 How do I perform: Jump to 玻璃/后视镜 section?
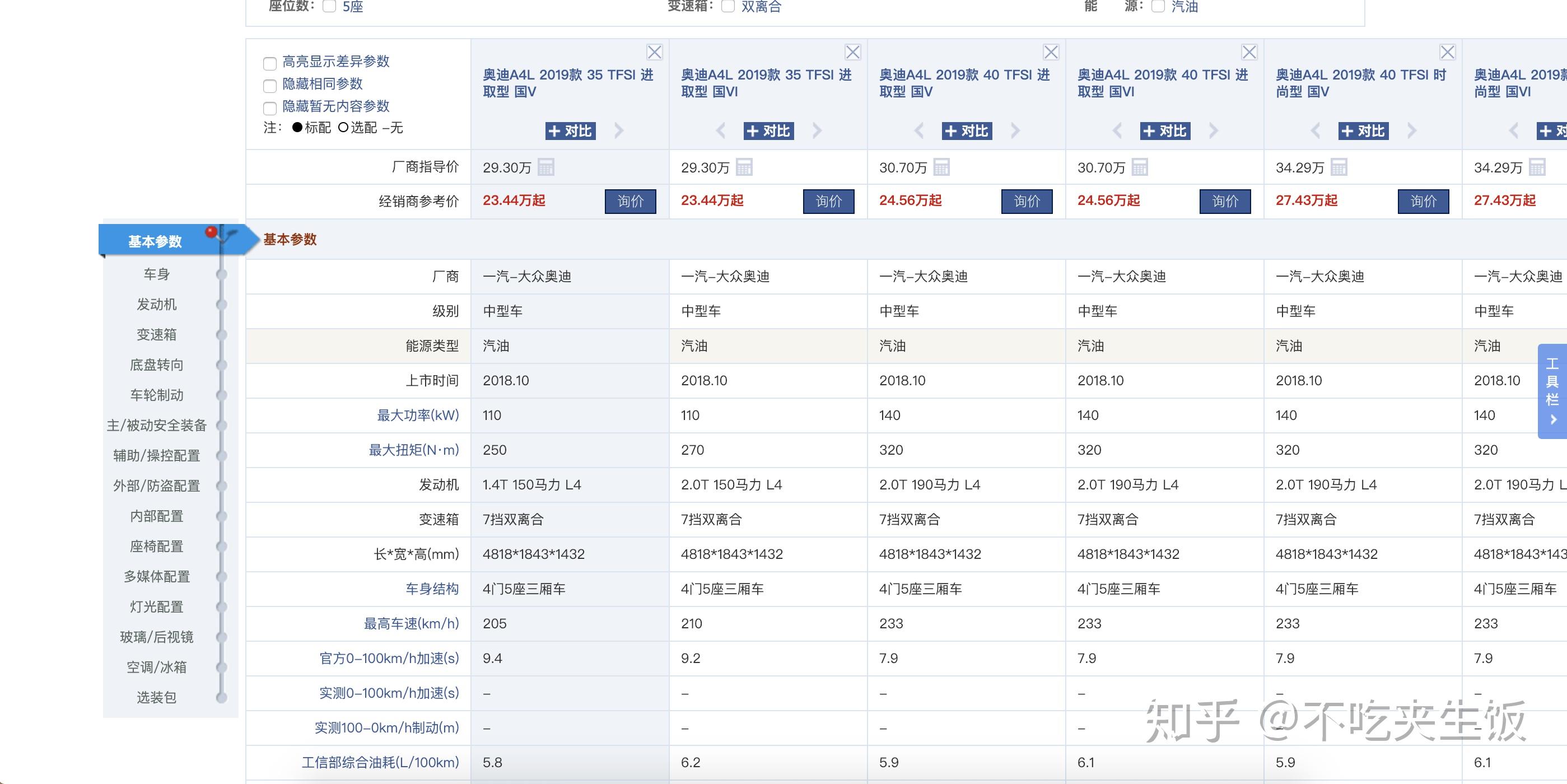click(x=156, y=637)
